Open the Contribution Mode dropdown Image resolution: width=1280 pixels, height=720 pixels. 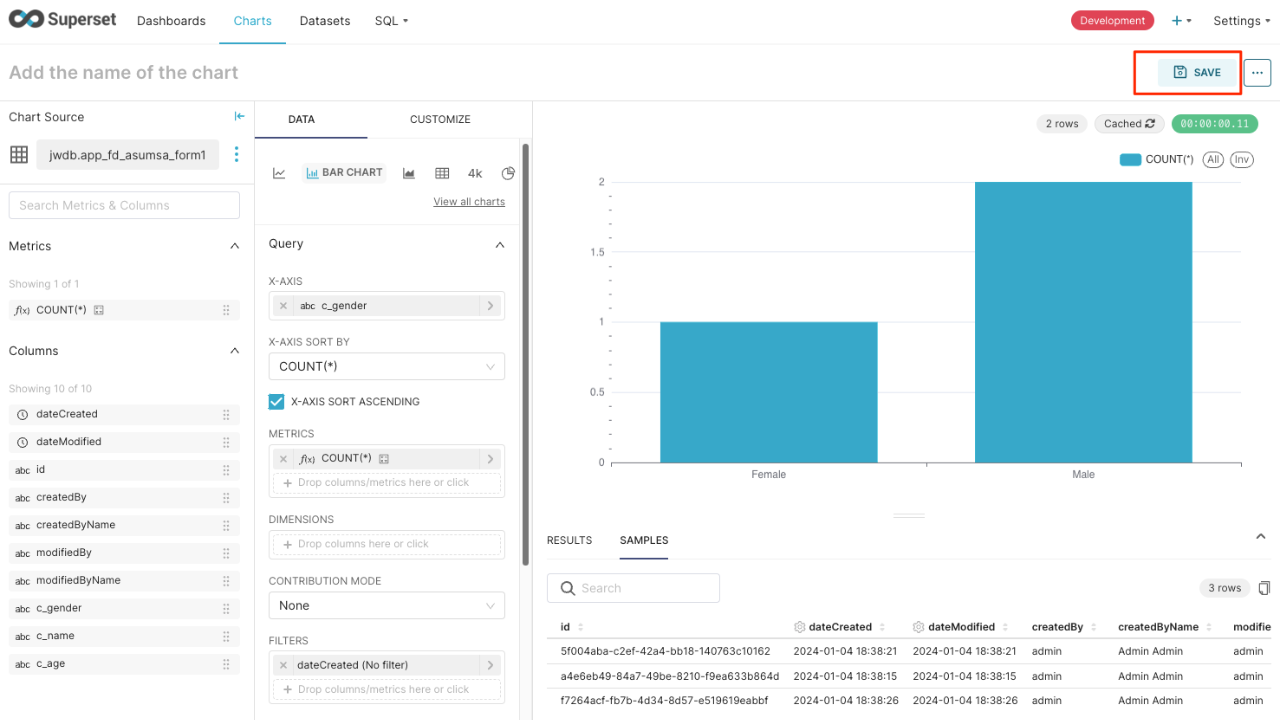tap(386, 606)
